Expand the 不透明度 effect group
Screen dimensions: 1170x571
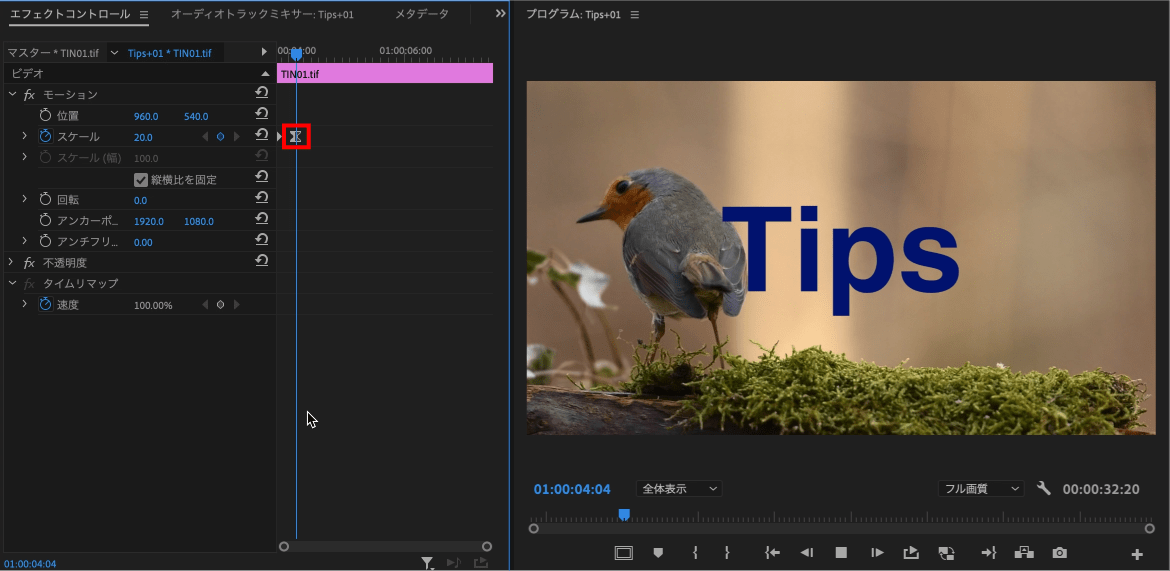[11, 262]
